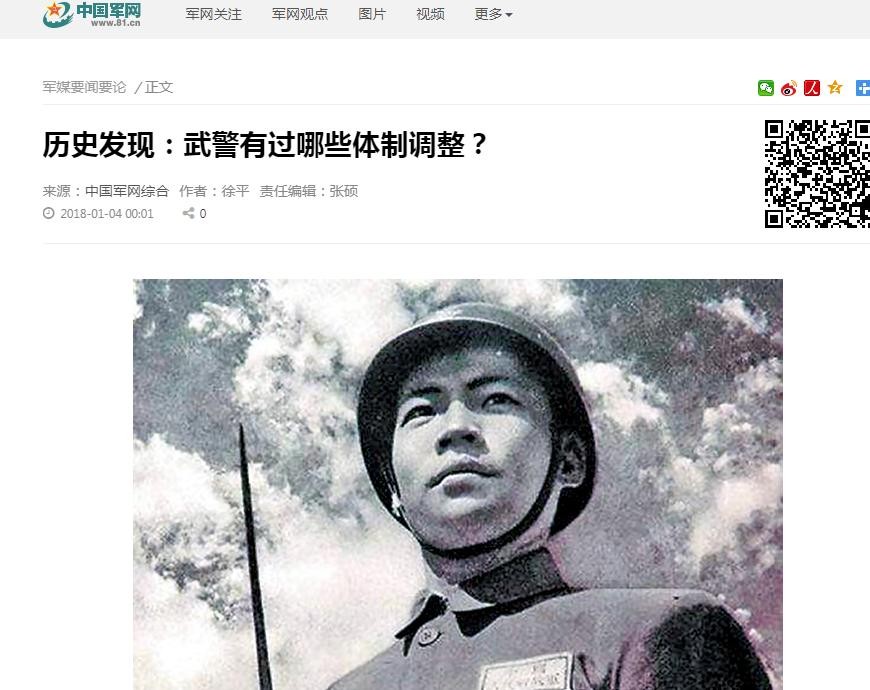Click the blue plus more-share icon
Image resolution: width=870 pixels, height=690 pixels.
(x=862, y=88)
